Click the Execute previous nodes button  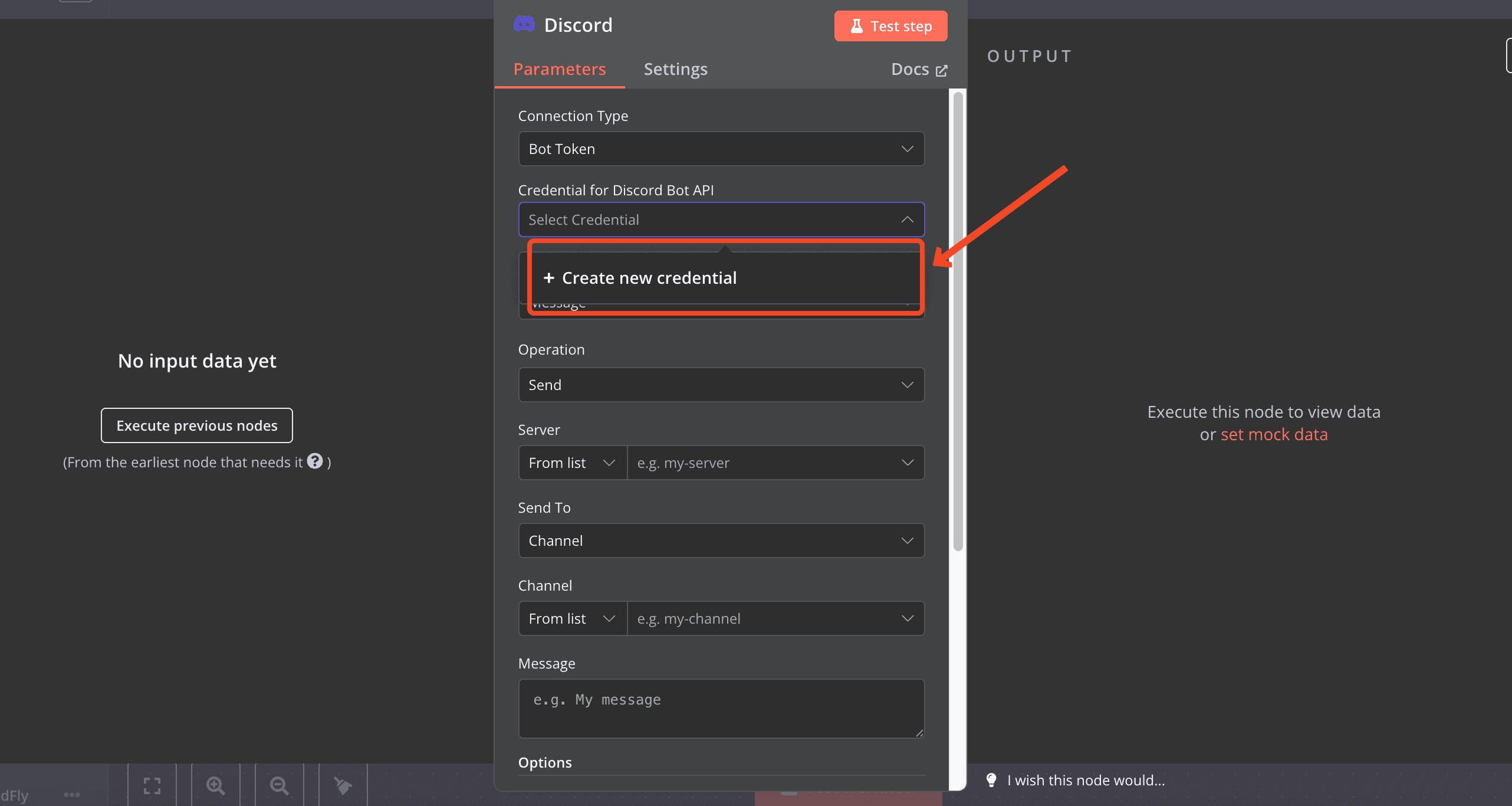tap(197, 425)
